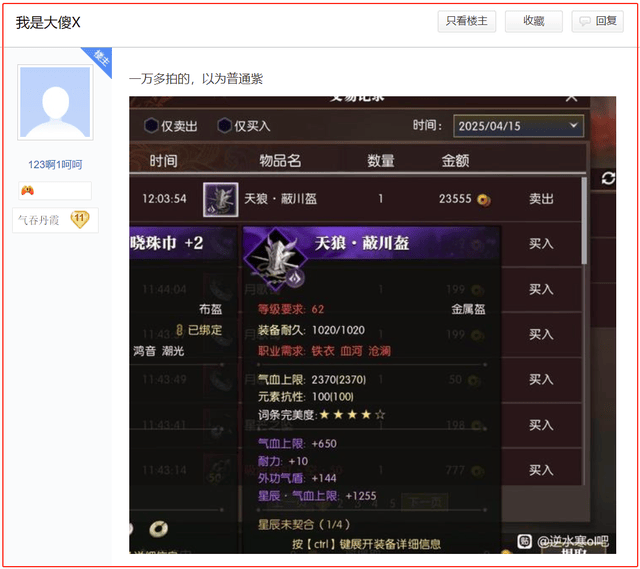
Task: Click the 楼主 corner ribbon badge
Action: click(x=100, y=59)
